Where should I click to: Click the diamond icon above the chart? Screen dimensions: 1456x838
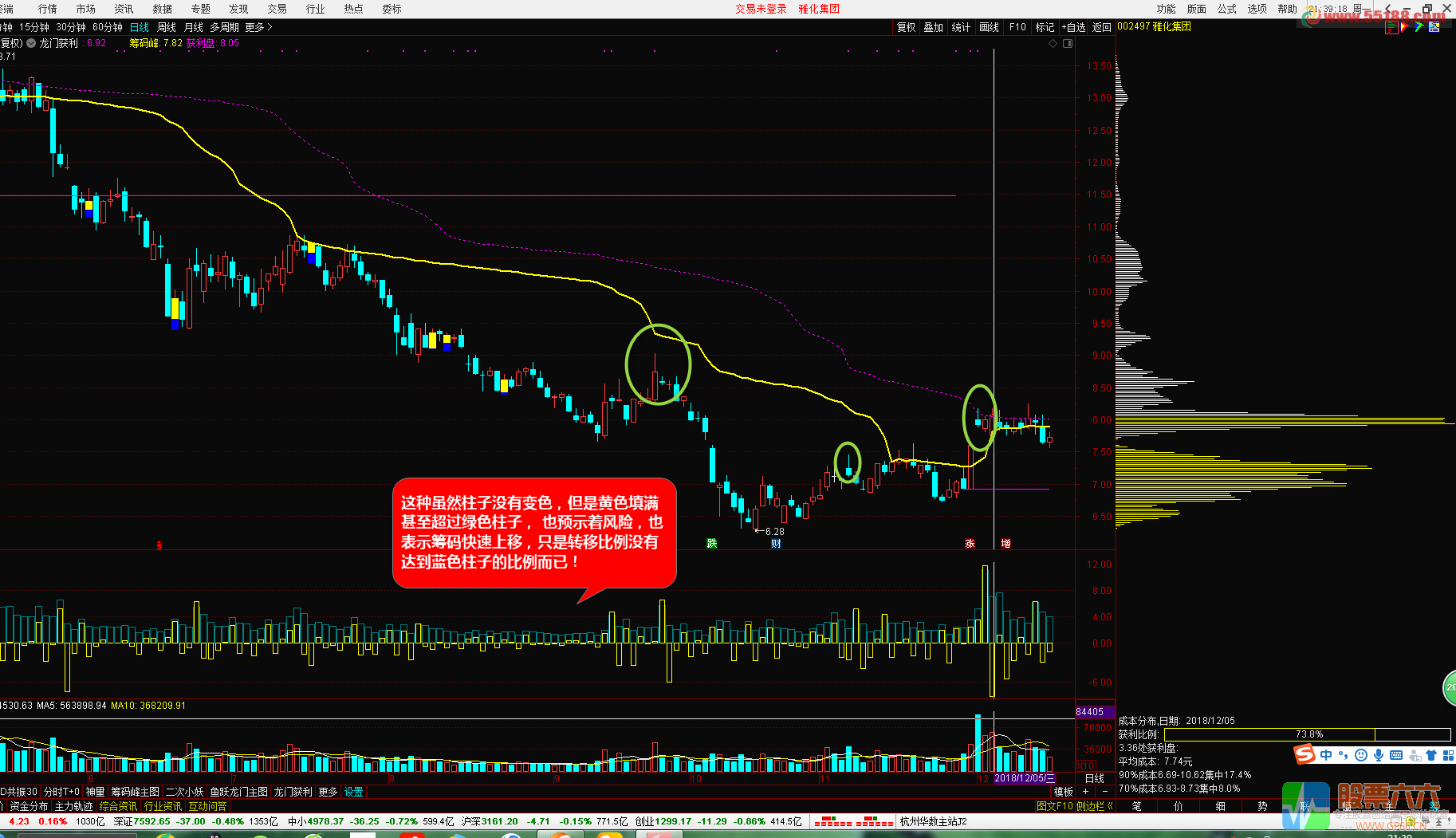pyautogui.click(x=1053, y=44)
